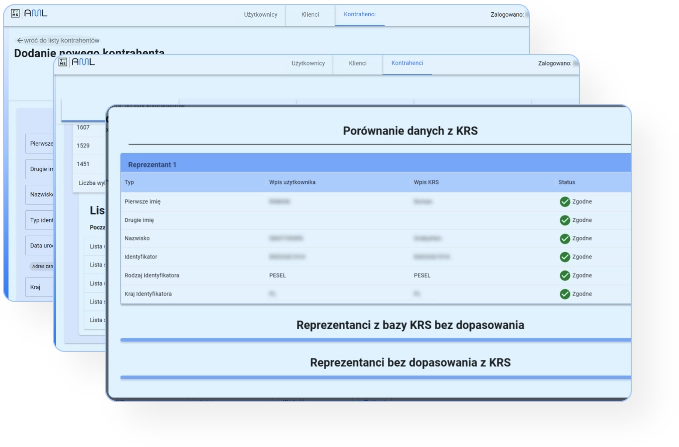The width and height of the screenshot is (679, 447).
Task: Open the Klienci tab in the middle window
Action: coord(357,63)
